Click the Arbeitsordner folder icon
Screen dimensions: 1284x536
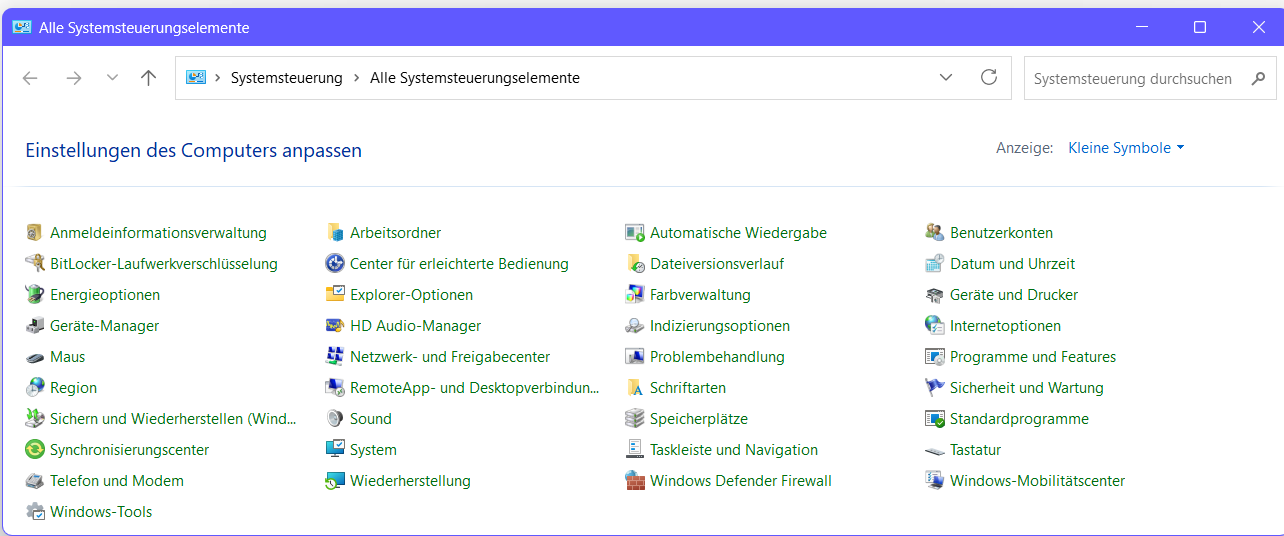[335, 233]
